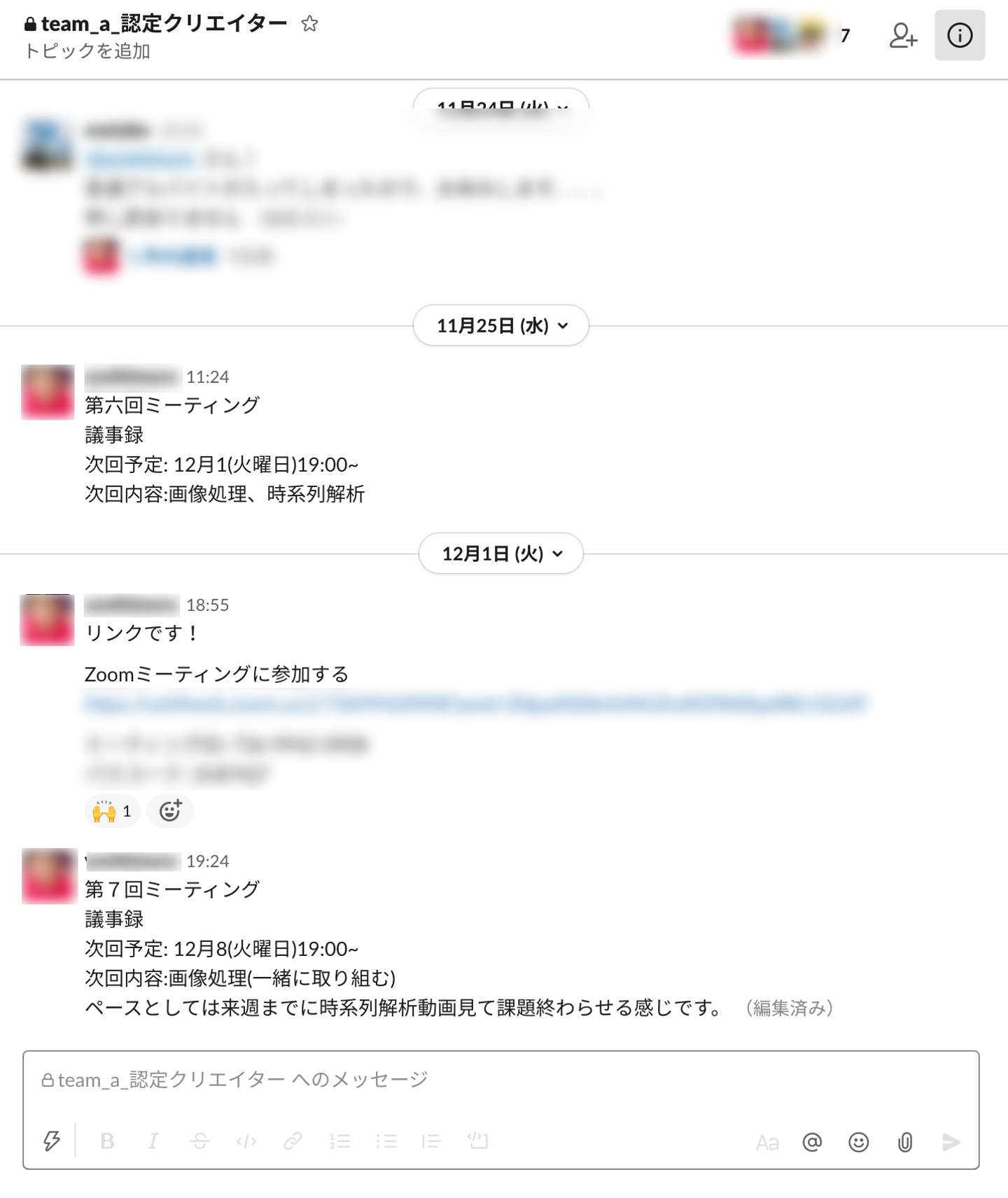Expand the 12月1日 (火) date dropdown

coord(501,554)
